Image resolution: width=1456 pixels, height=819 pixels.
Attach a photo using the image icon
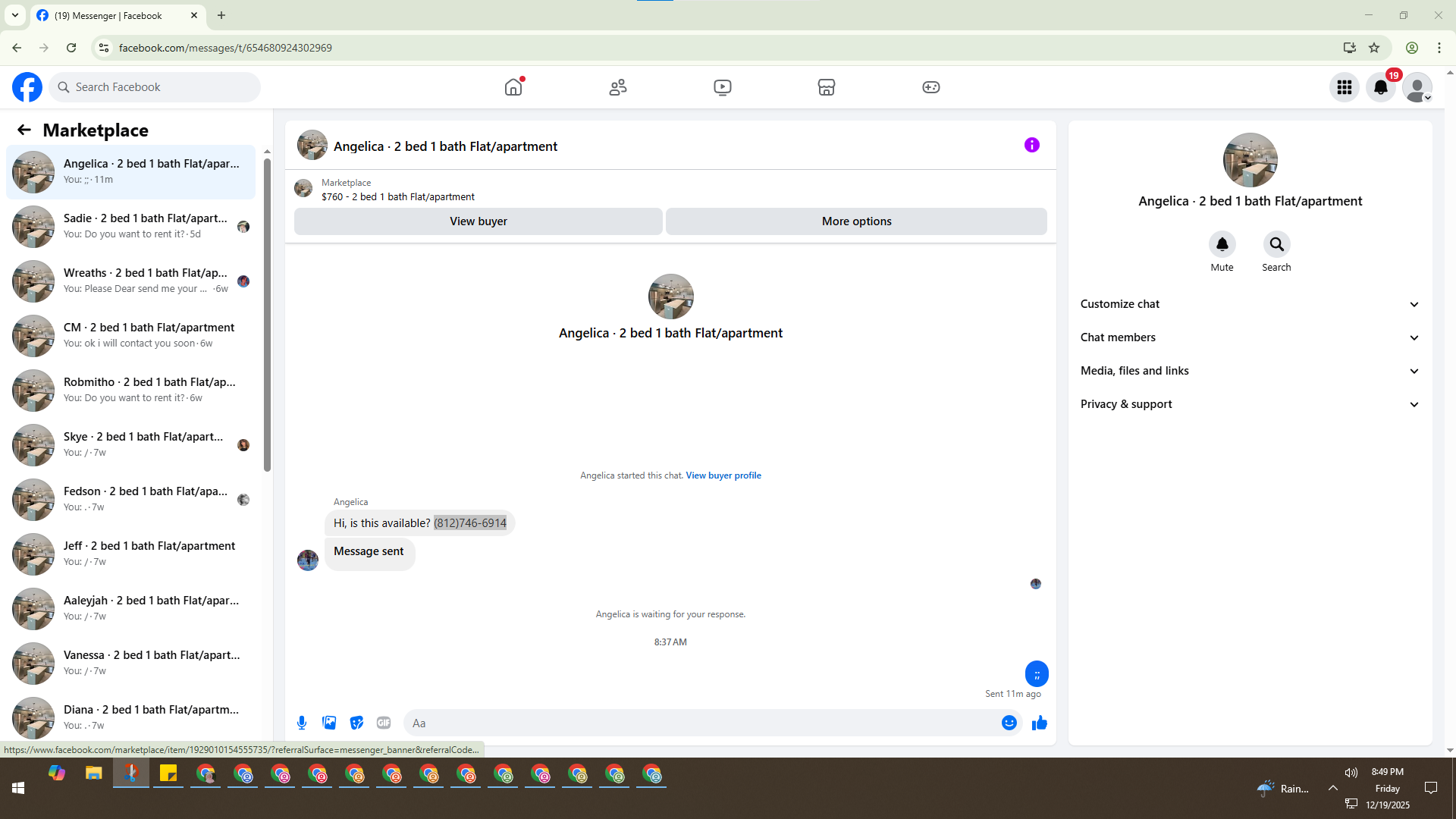point(329,723)
